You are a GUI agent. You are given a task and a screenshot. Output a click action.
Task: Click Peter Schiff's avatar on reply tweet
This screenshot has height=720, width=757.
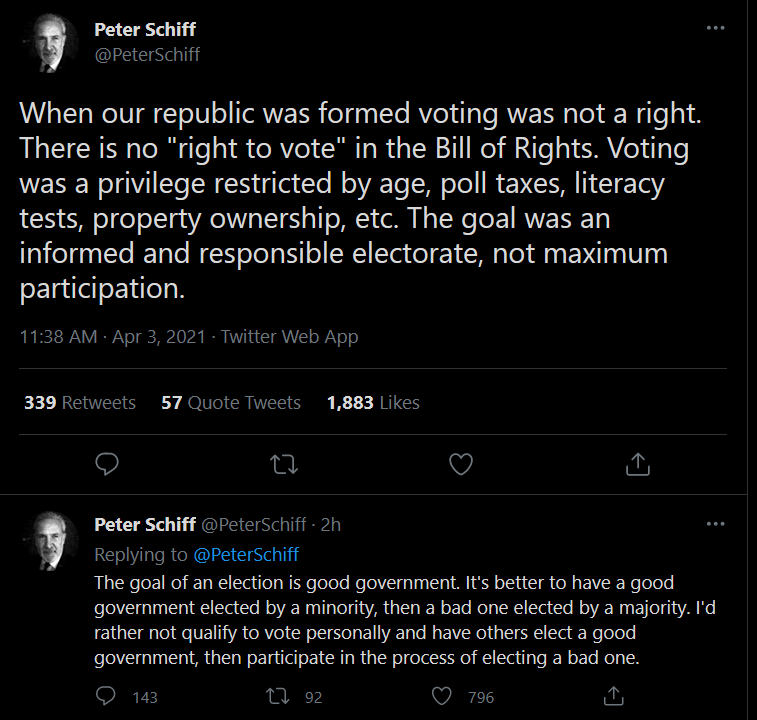tap(50, 540)
